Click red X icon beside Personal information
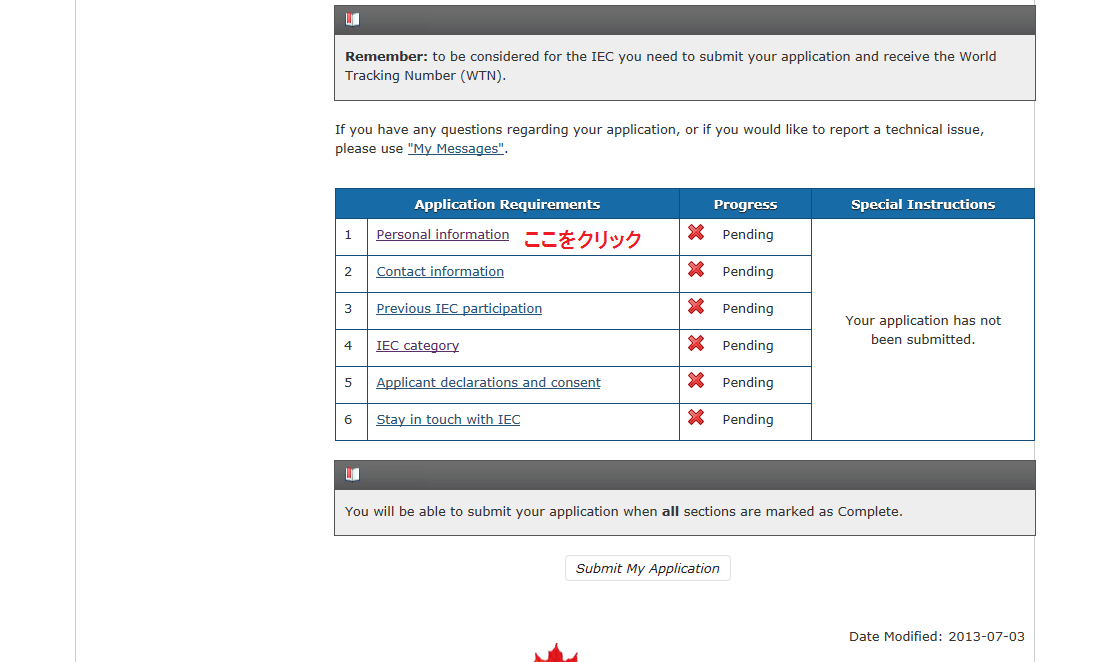The image size is (1106, 662). [x=696, y=233]
